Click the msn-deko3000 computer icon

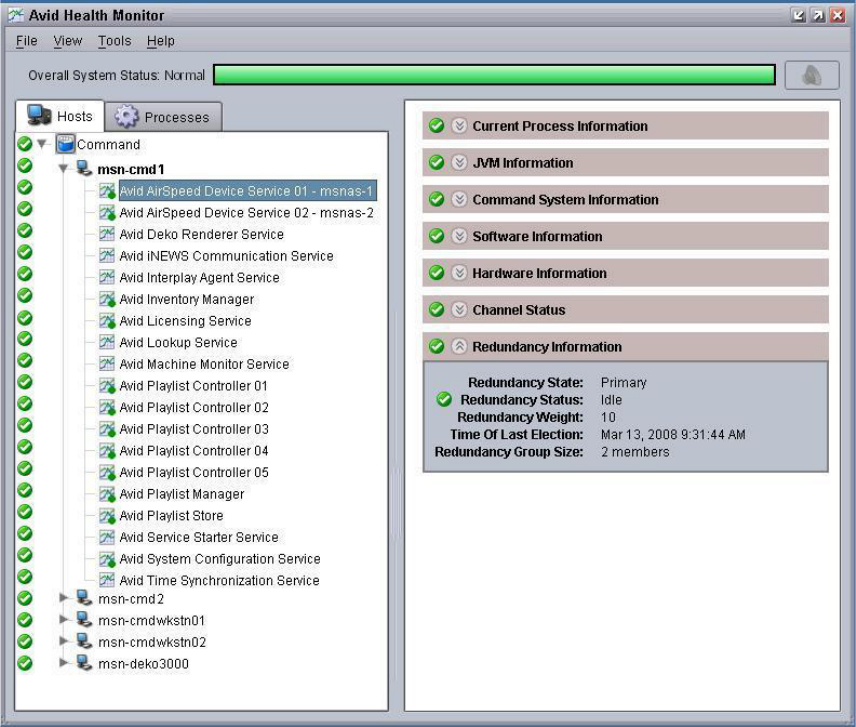pos(84,663)
